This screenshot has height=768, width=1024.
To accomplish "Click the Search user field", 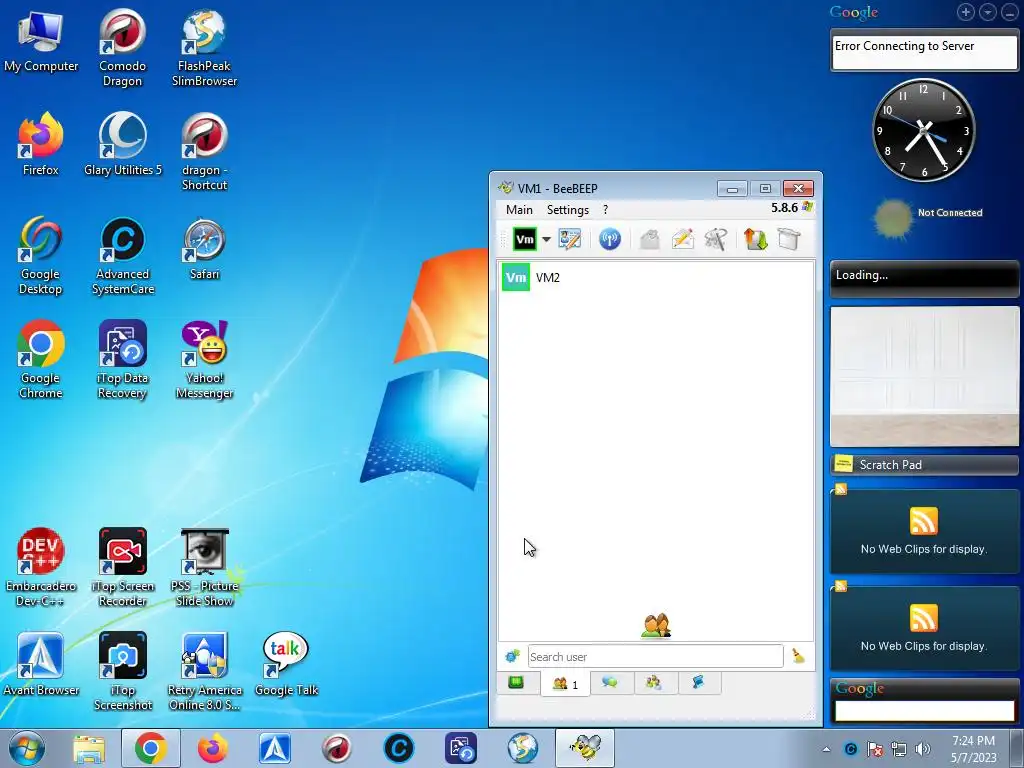I will [x=655, y=656].
